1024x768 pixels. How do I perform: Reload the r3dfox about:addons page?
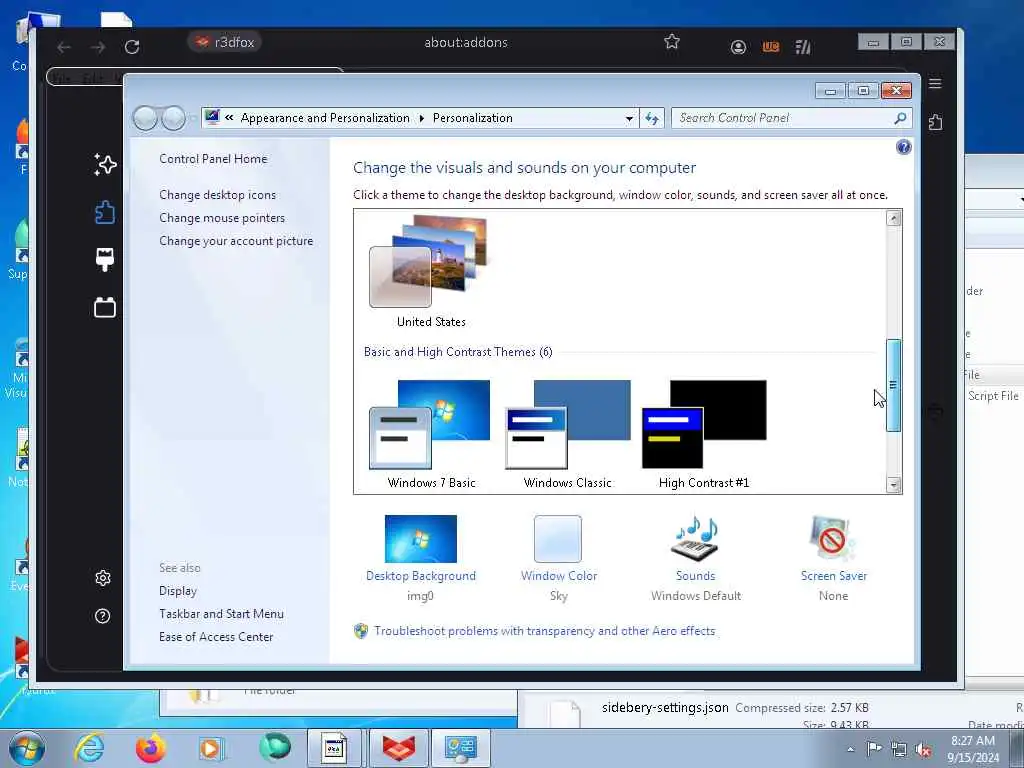pyautogui.click(x=132, y=46)
